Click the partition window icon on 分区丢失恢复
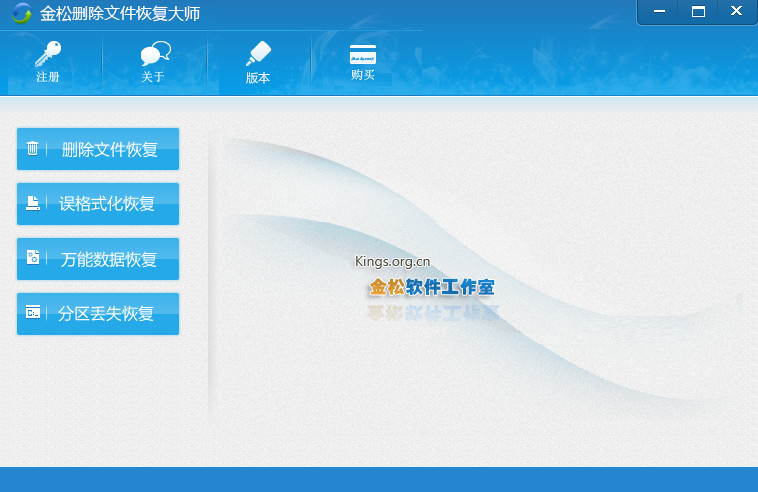This screenshot has height=492, width=758. point(33,313)
